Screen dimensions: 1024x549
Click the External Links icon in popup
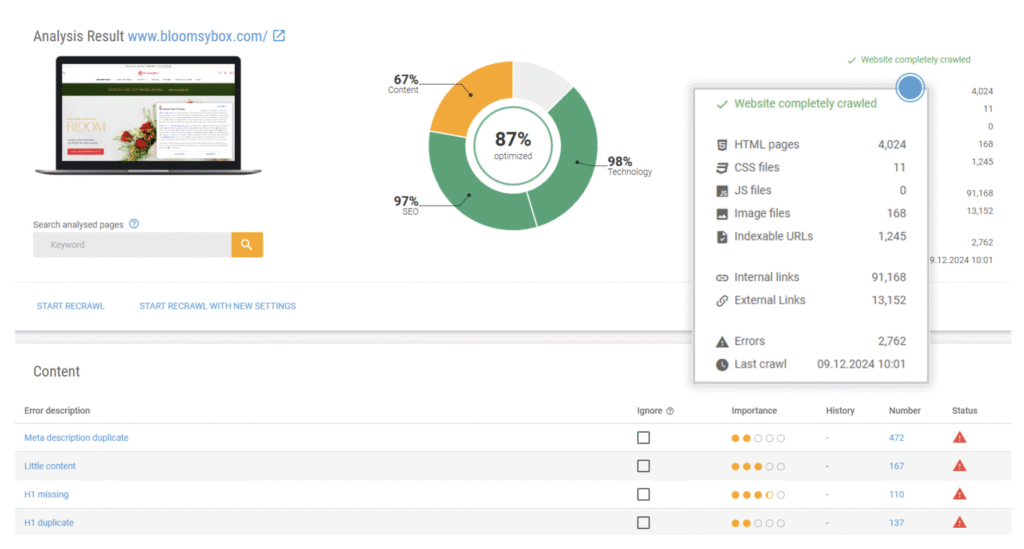(x=722, y=300)
